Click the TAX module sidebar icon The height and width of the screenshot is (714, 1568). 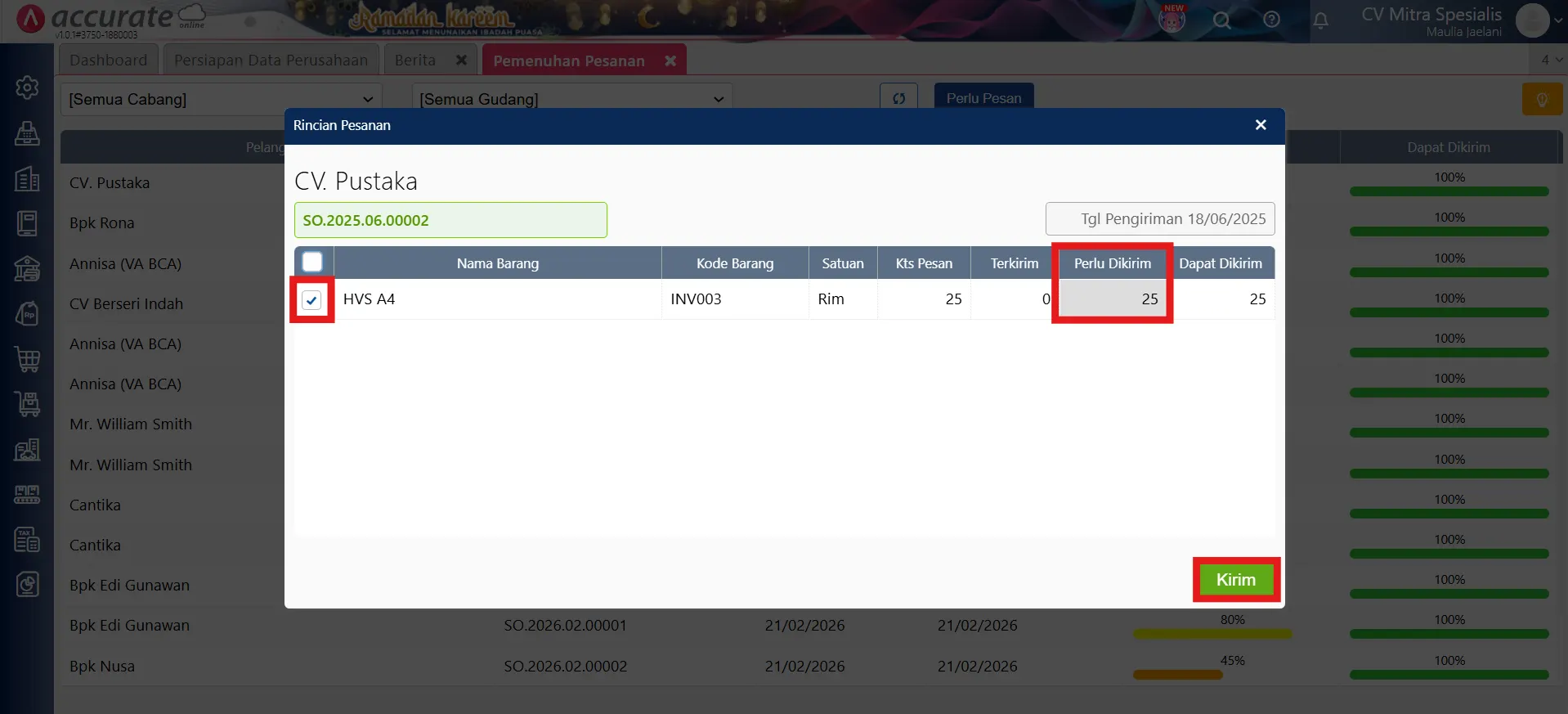click(27, 540)
